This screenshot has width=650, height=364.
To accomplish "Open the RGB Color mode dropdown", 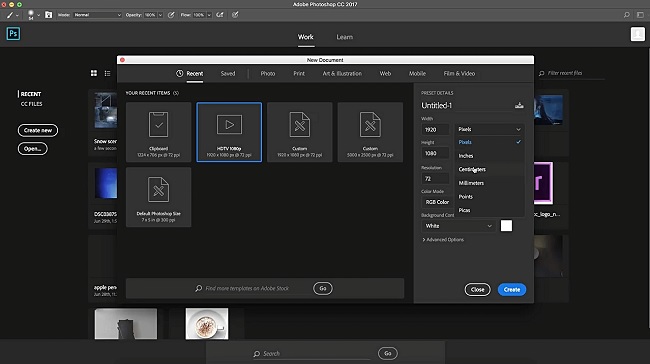I will click(x=437, y=202).
